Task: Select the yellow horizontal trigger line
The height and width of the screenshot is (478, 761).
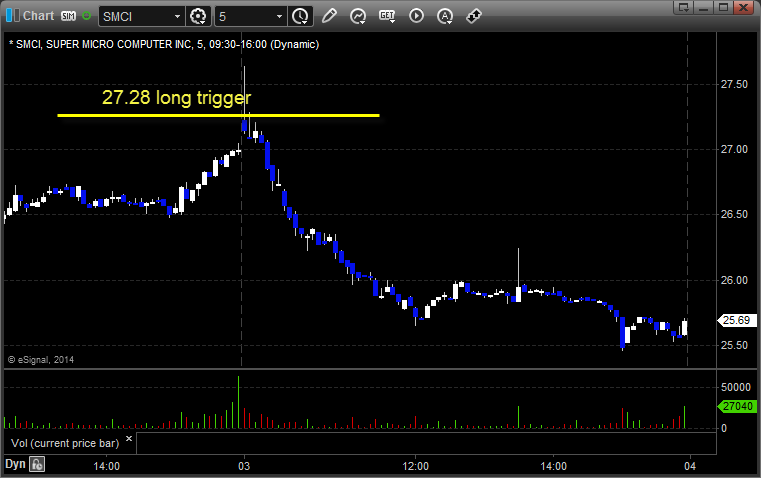Action: click(218, 115)
